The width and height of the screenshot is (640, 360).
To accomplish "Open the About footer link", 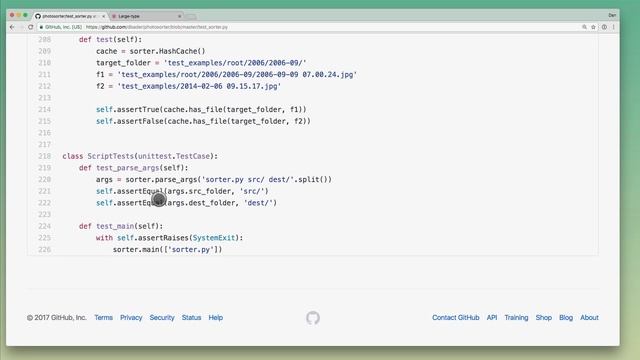I will tap(589, 318).
